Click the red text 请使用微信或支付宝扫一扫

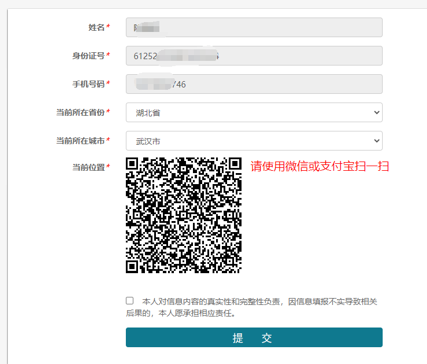320,166
